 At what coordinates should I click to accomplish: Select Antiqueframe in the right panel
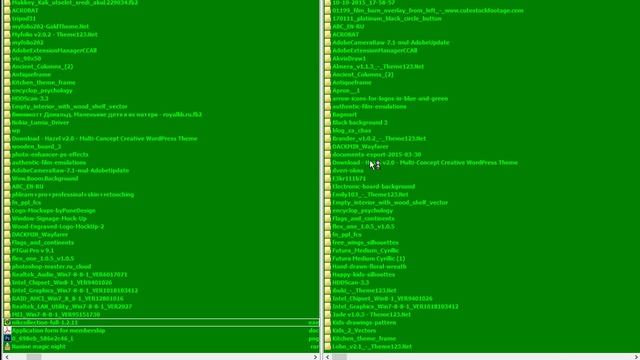(x=352, y=82)
